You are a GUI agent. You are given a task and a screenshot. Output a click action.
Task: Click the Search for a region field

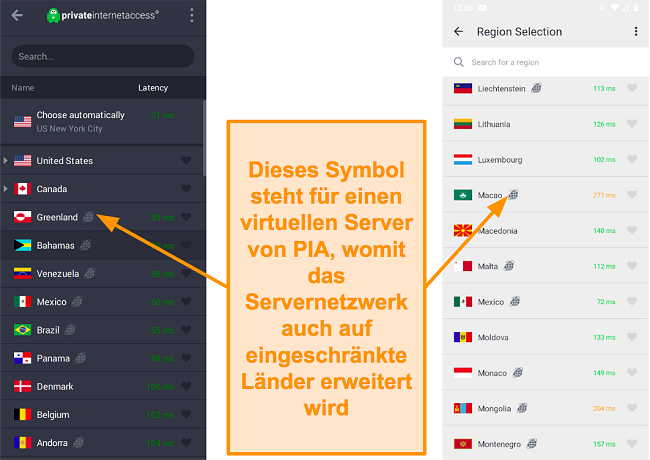tap(546, 62)
